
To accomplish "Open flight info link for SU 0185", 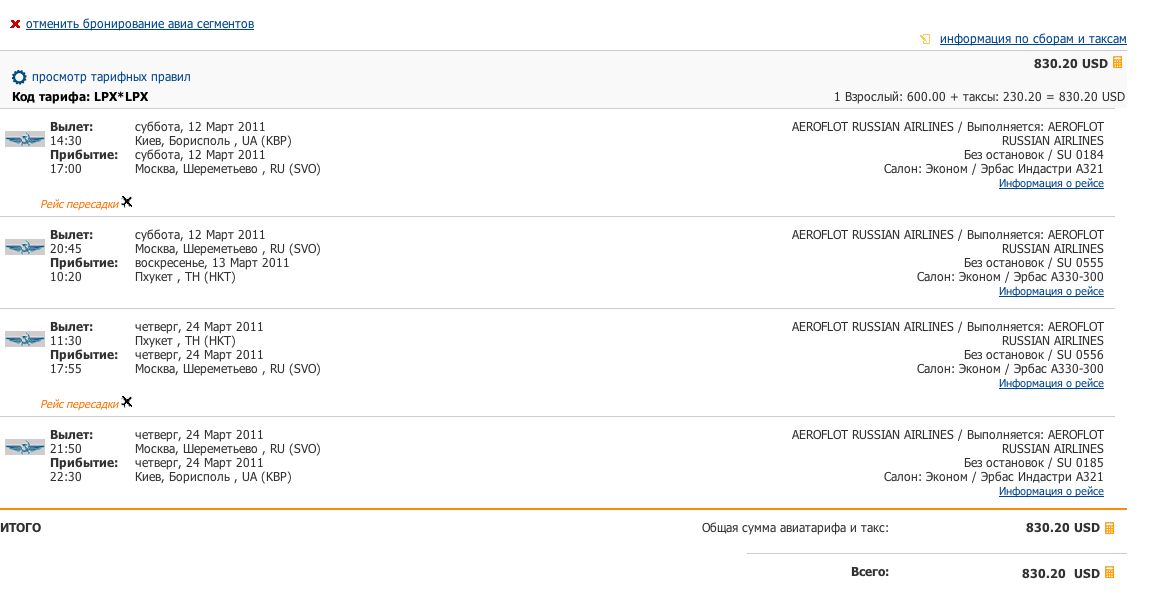I will pos(1051,492).
